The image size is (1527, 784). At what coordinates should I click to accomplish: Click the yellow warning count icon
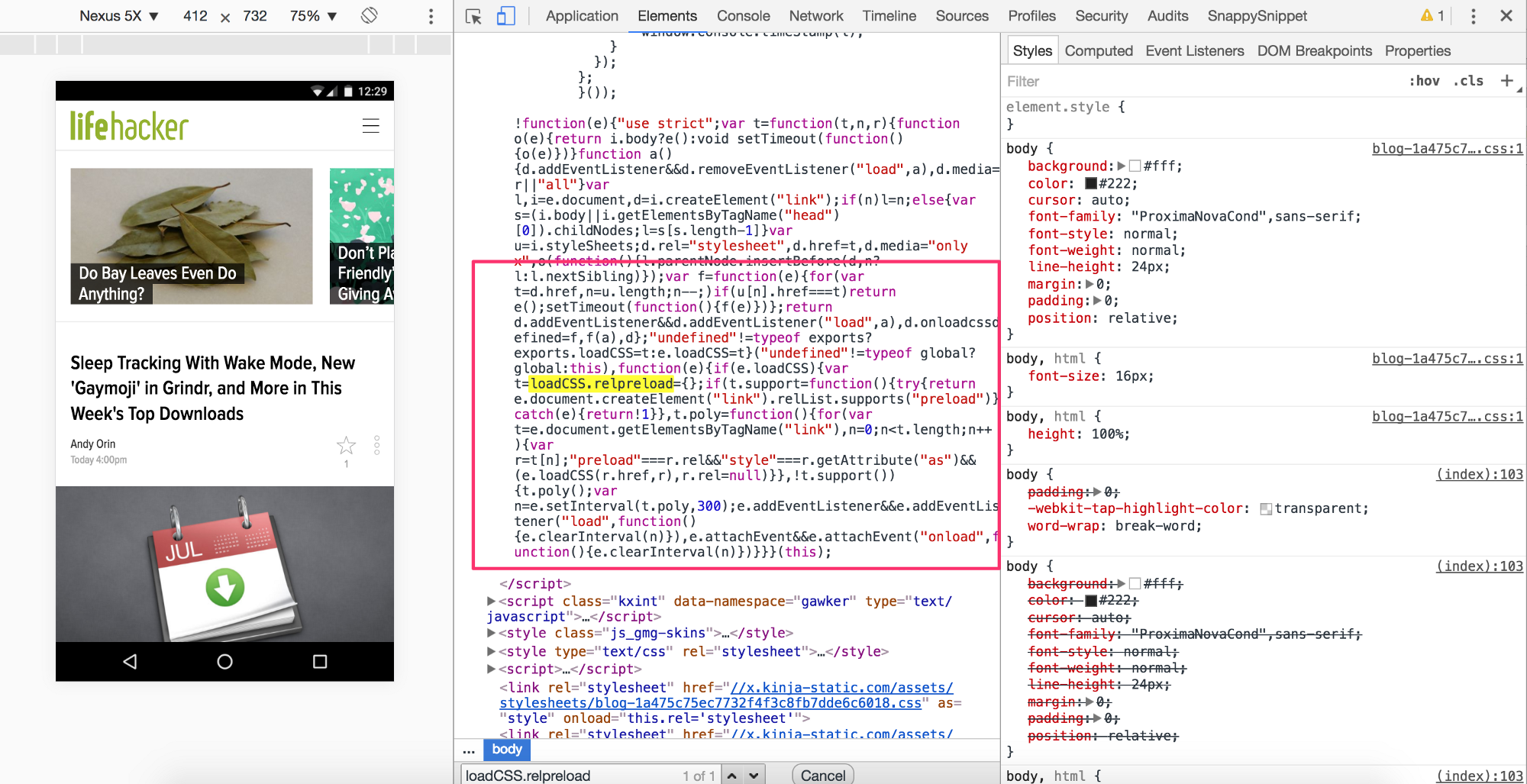coord(1432,15)
